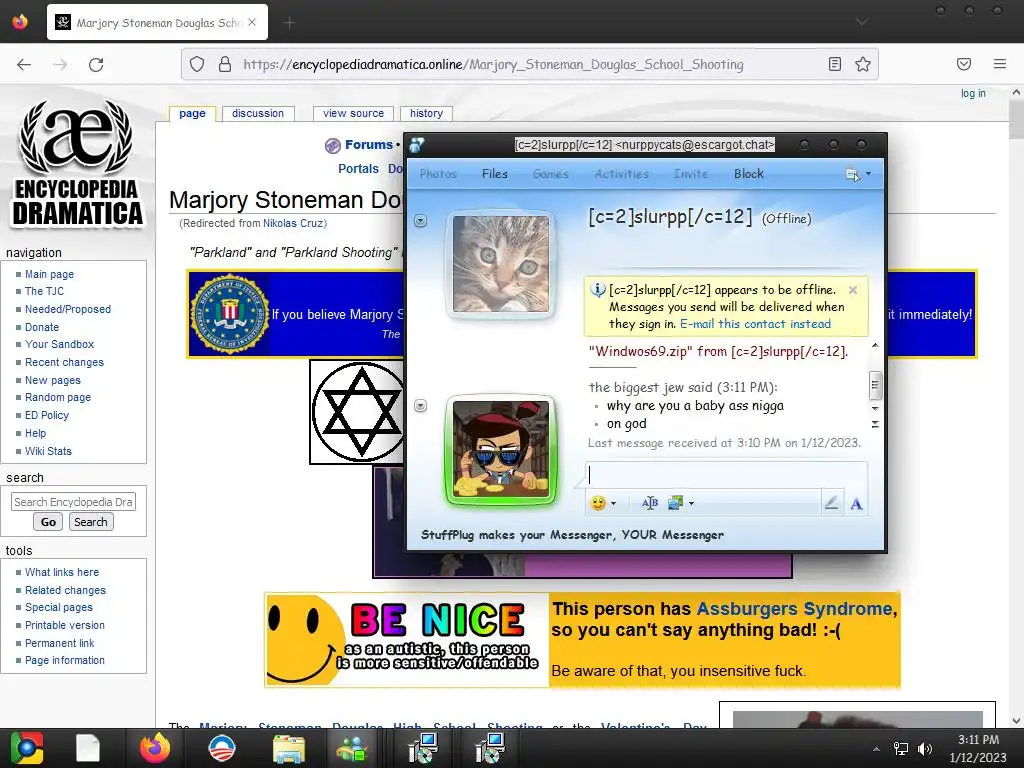1024x768 pixels.
Task: Open the Forums link
Action: point(368,145)
